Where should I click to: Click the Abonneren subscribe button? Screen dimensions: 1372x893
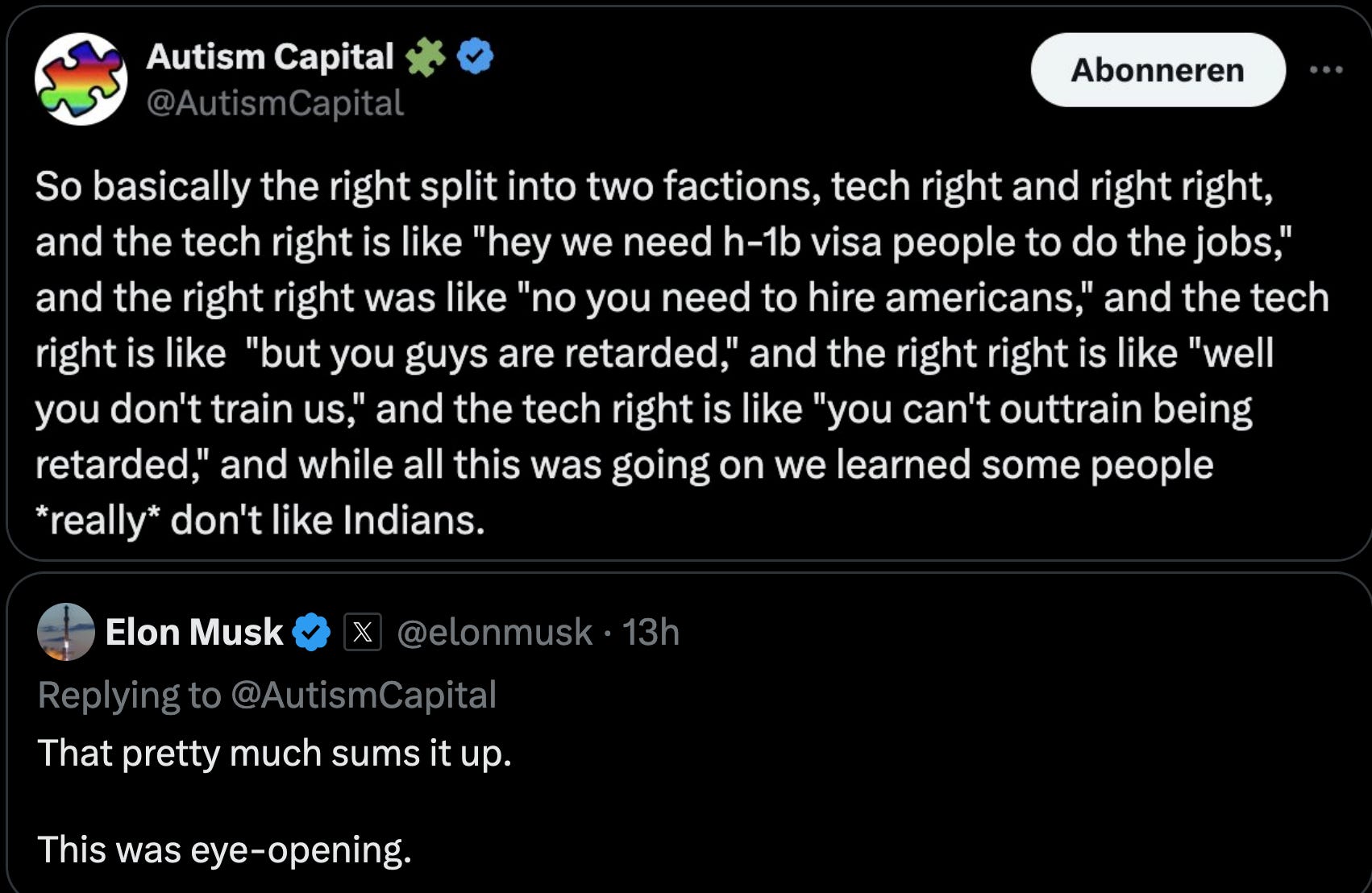click(x=1157, y=70)
